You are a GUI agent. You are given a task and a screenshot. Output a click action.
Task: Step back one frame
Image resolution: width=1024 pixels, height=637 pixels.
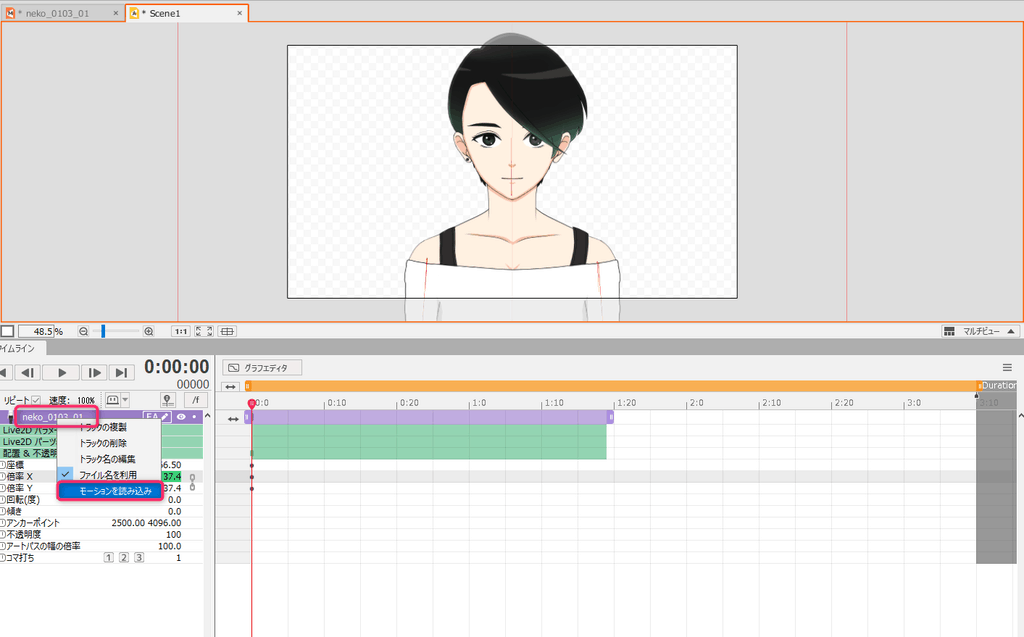pyautogui.click(x=29, y=372)
